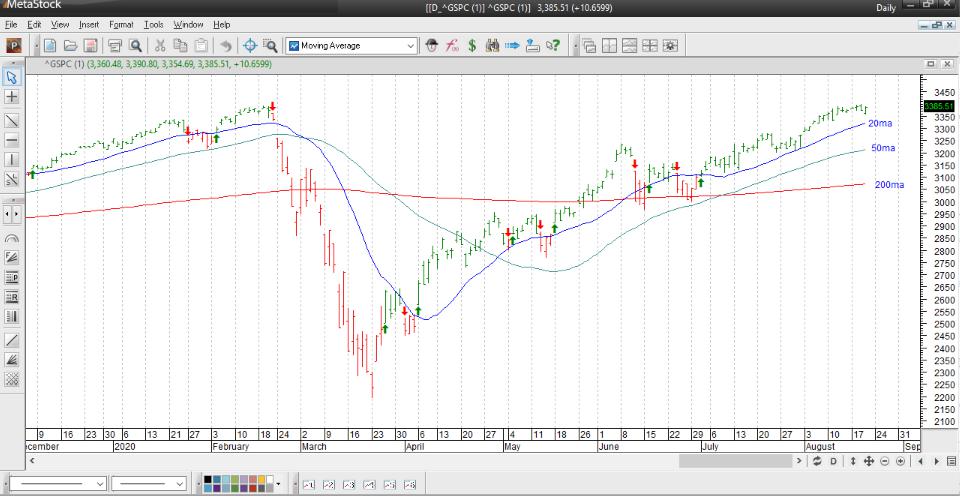Viewport: 960px width, 496px height.
Task: Pick the black color swatch
Action: (209, 480)
